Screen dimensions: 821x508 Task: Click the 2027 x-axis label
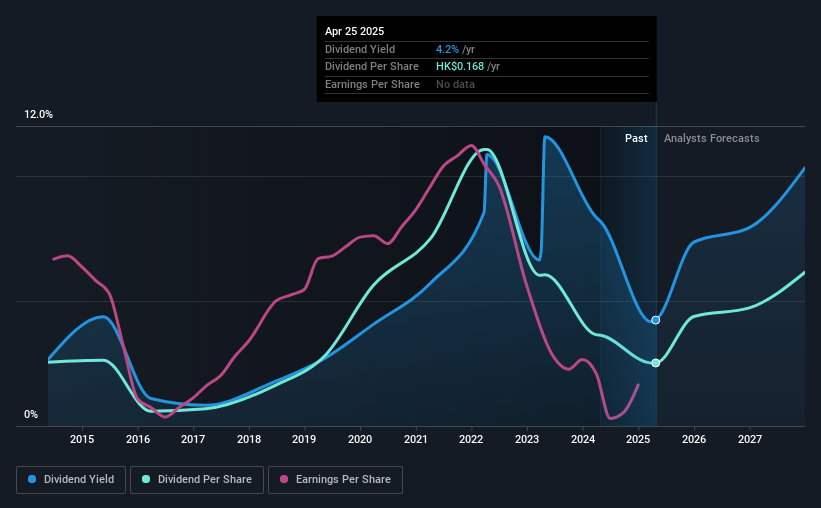click(x=750, y=439)
